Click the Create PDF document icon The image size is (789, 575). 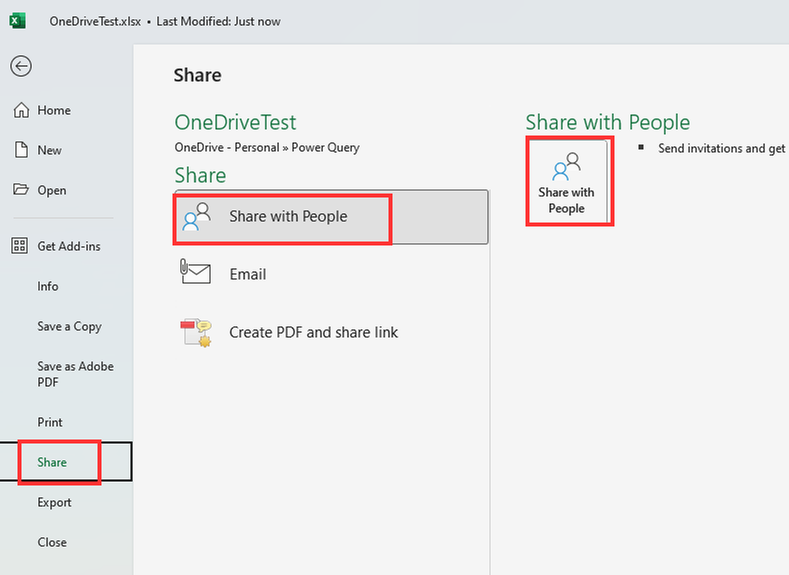[196, 333]
